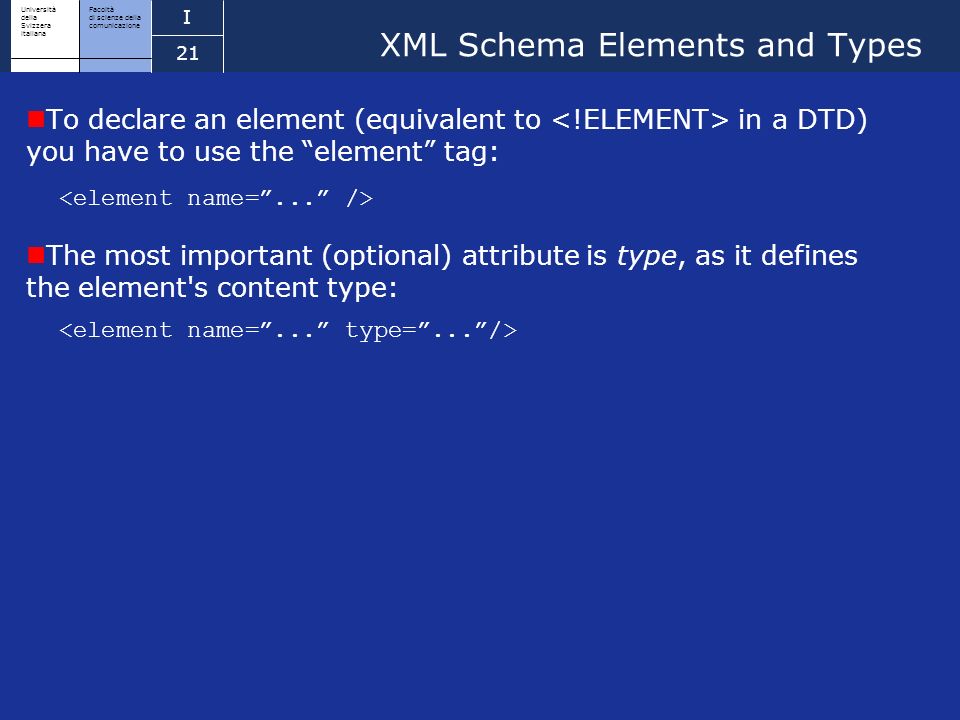
Task: Click the section number "I" box
Action: (187, 18)
